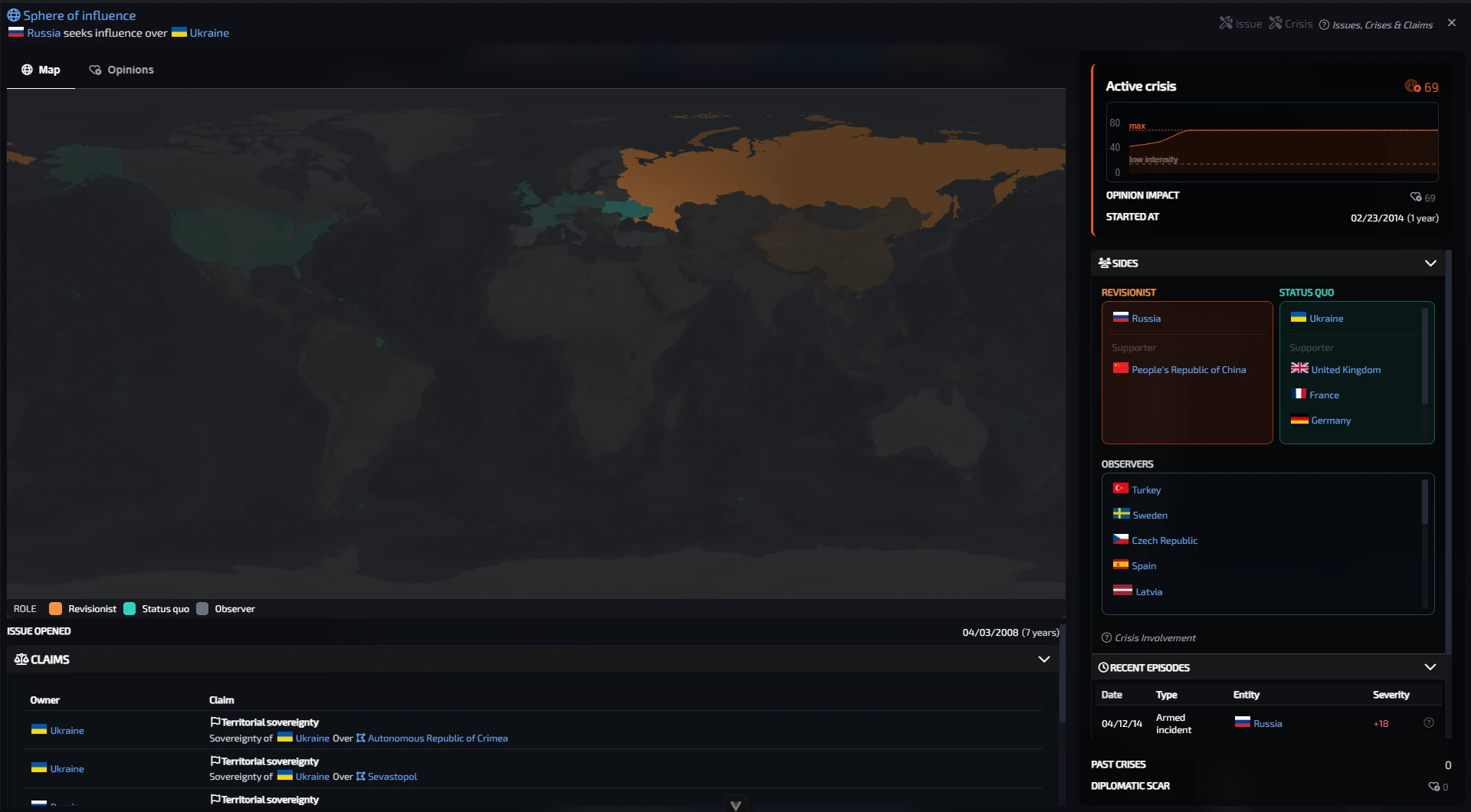Open the Crisis Involvement help link
Viewport: 1471px width, 812px height.
tap(1148, 637)
